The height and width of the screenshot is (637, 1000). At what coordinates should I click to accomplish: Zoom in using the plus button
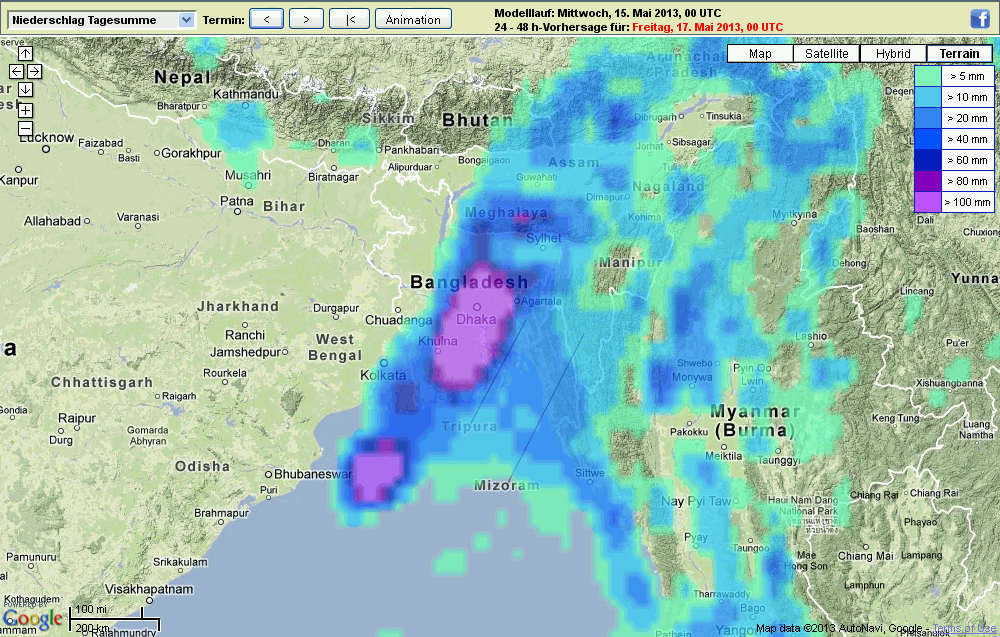click(26, 110)
